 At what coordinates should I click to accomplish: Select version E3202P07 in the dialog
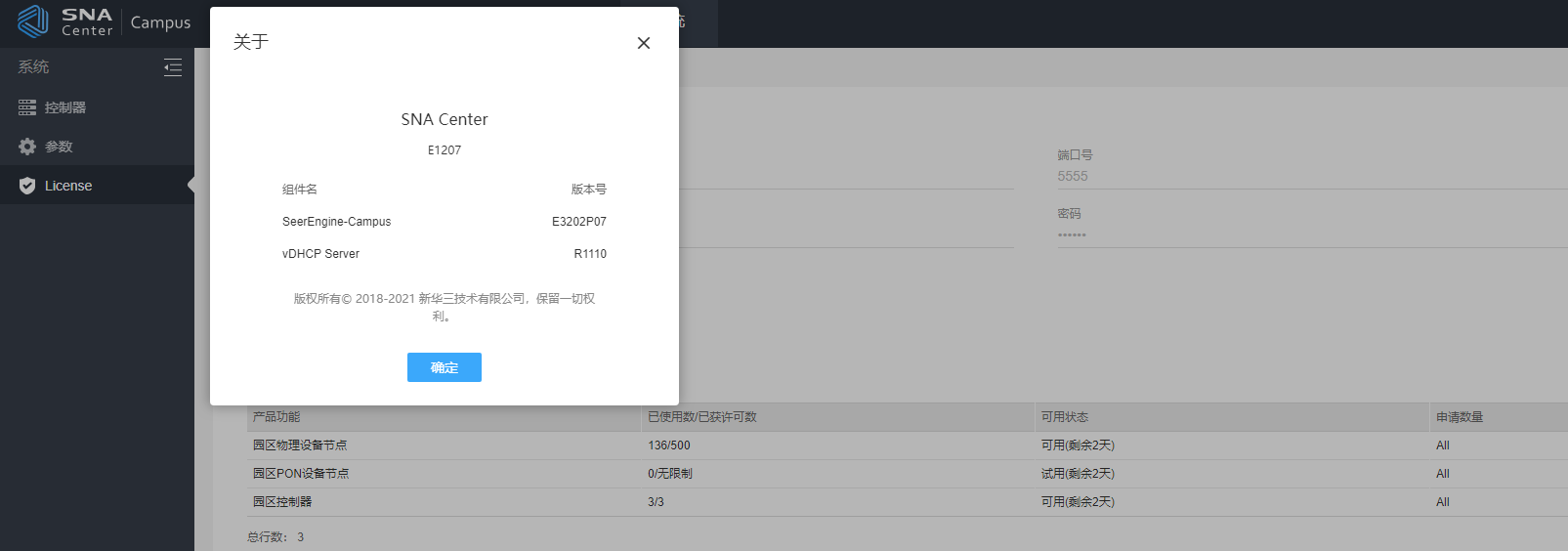[x=579, y=222]
